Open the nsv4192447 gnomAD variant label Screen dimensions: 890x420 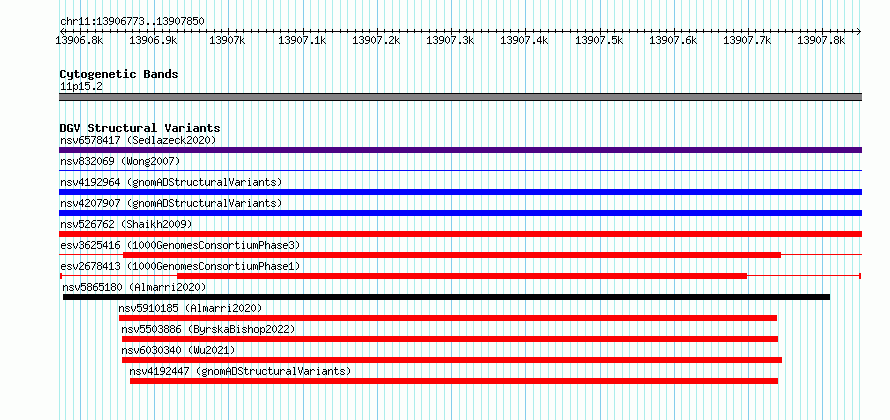[x=241, y=371]
